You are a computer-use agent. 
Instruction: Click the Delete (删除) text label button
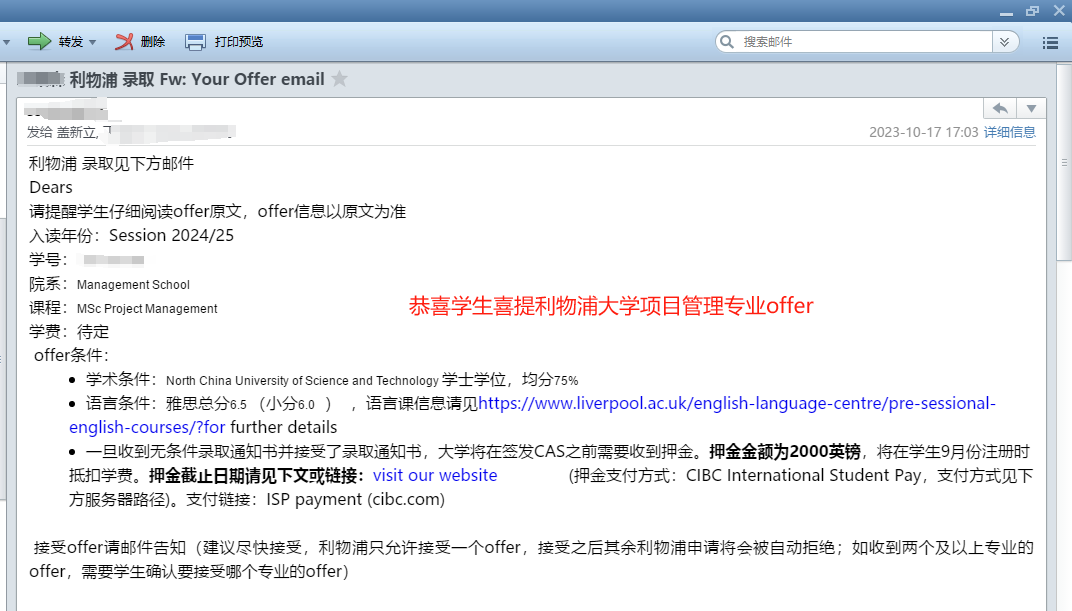[x=153, y=42]
